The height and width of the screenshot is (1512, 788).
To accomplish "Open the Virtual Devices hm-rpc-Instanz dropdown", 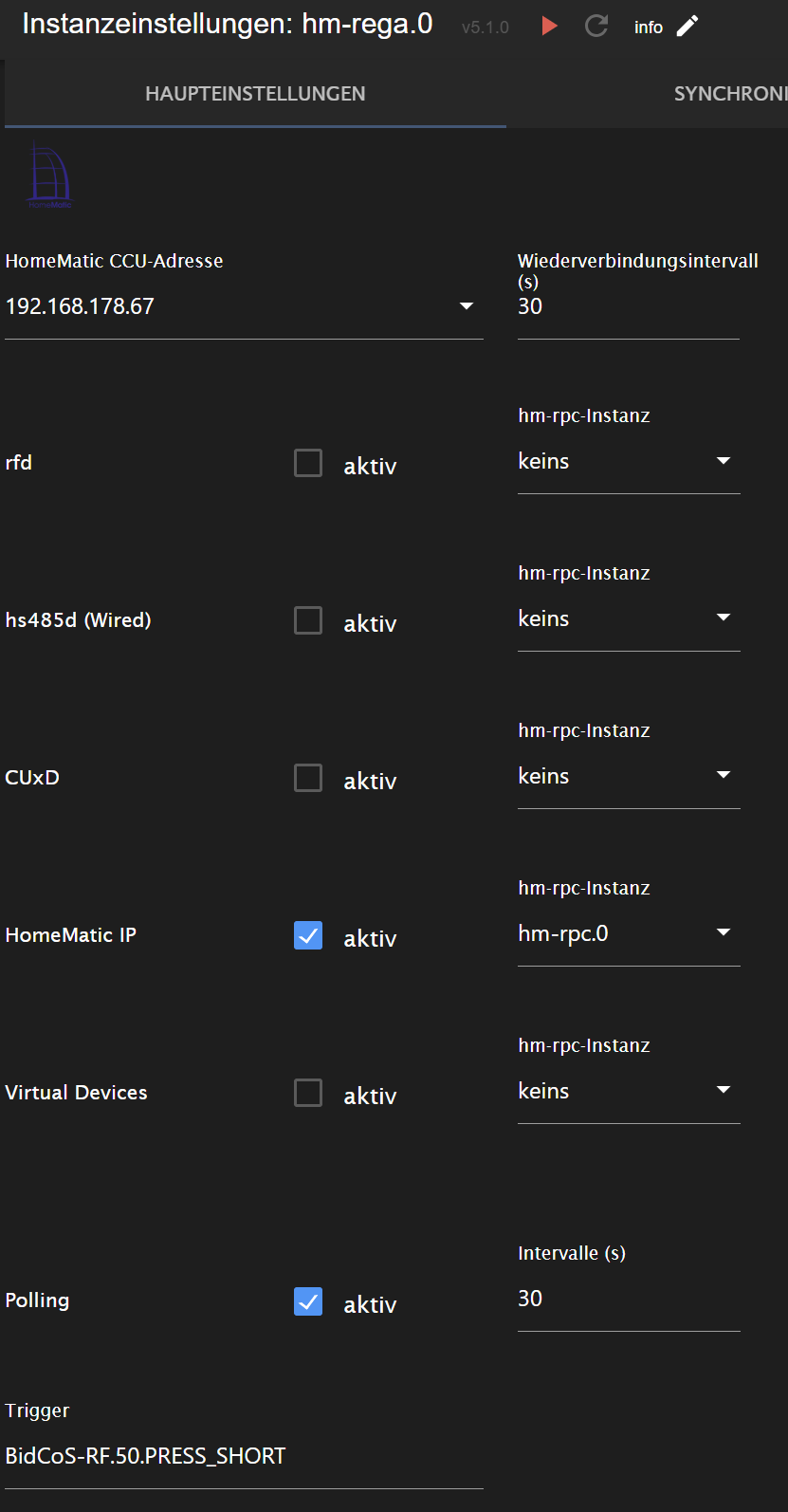I will [628, 1092].
